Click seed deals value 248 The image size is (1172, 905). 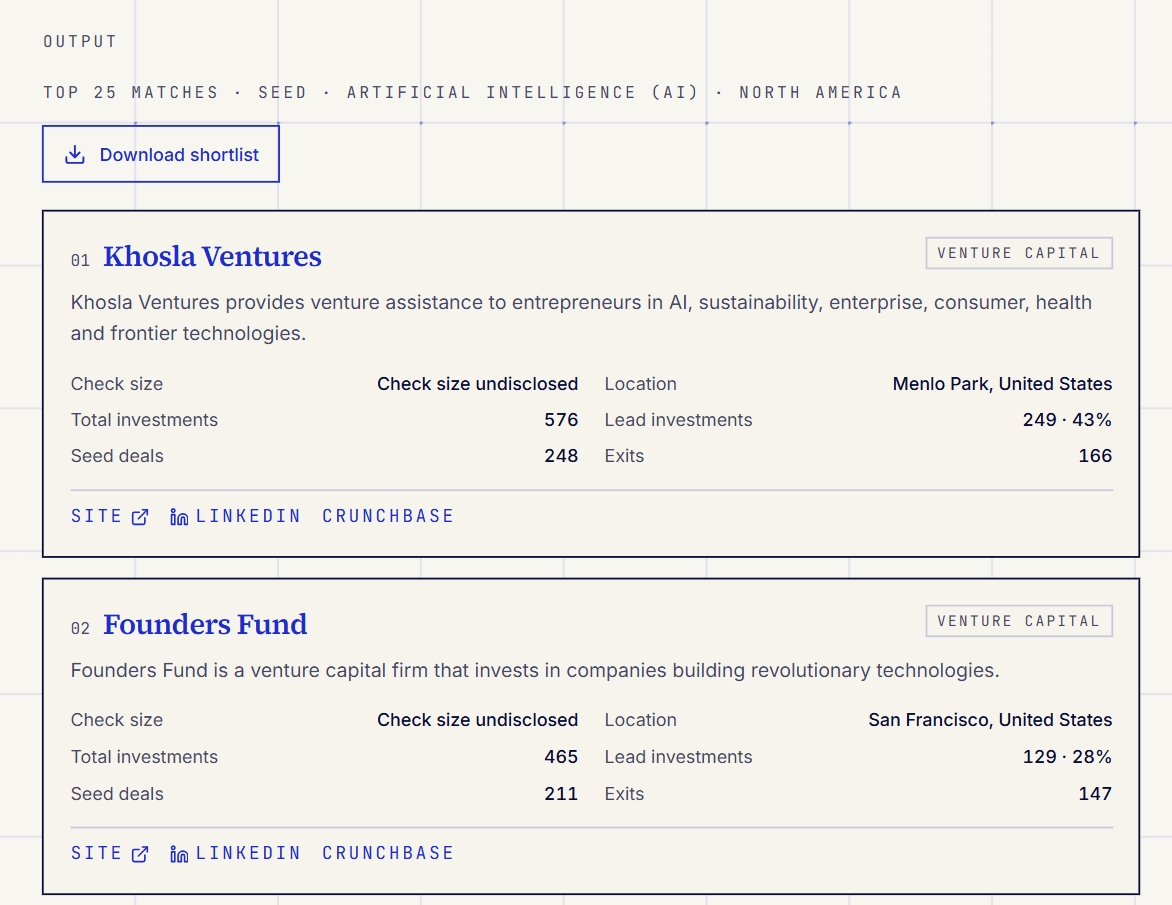click(x=561, y=456)
